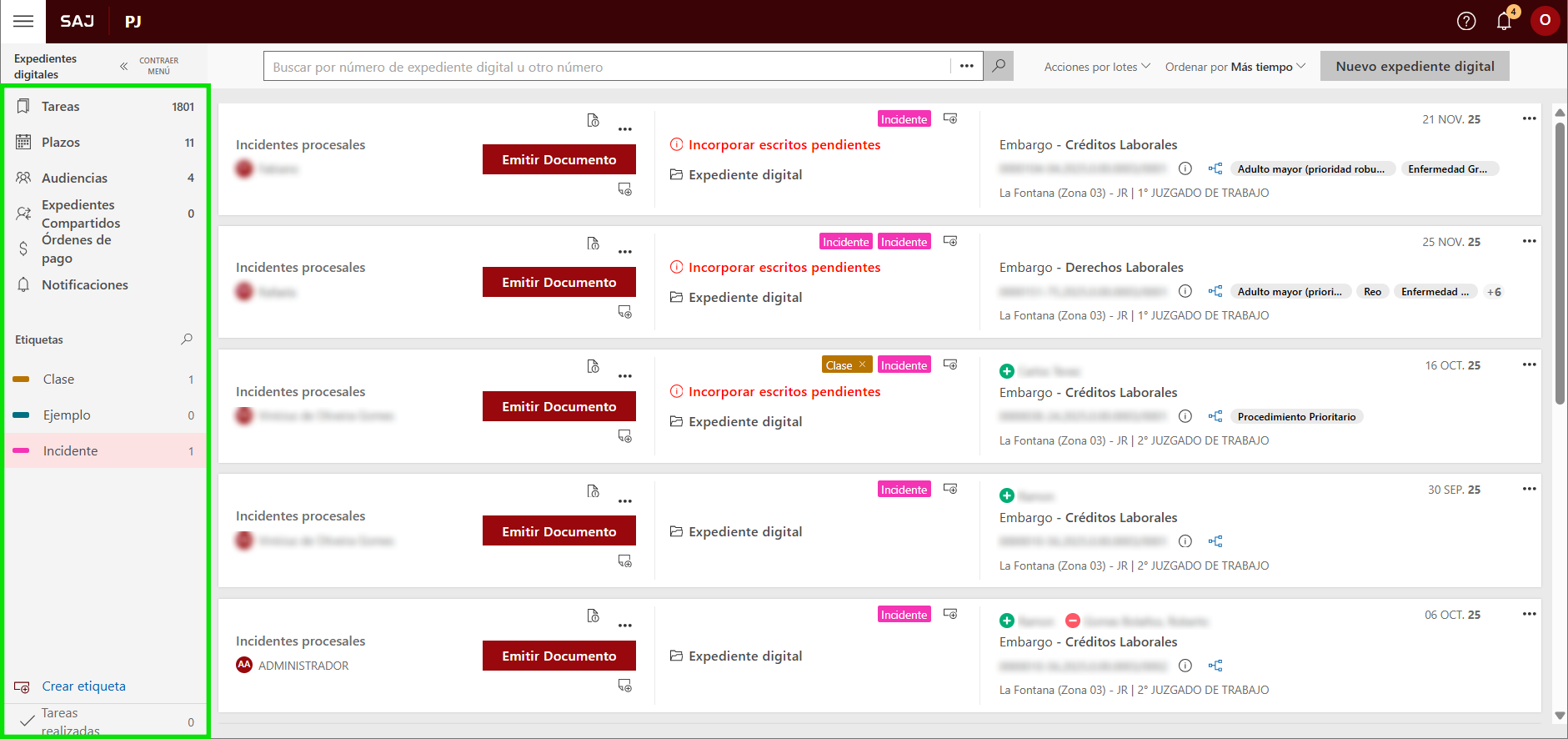Go to Tareas in the sidebar
Image resolution: width=1568 pixels, height=739 pixels.
(x=61, y=107)
